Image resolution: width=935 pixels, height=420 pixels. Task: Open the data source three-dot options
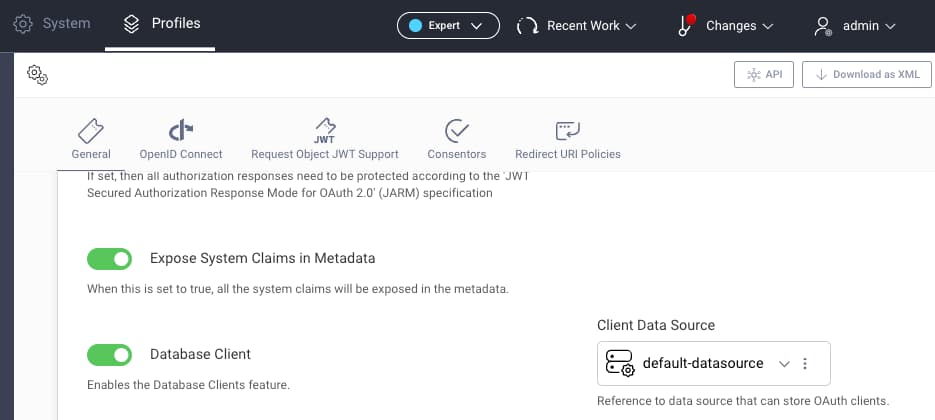point(805,364)
